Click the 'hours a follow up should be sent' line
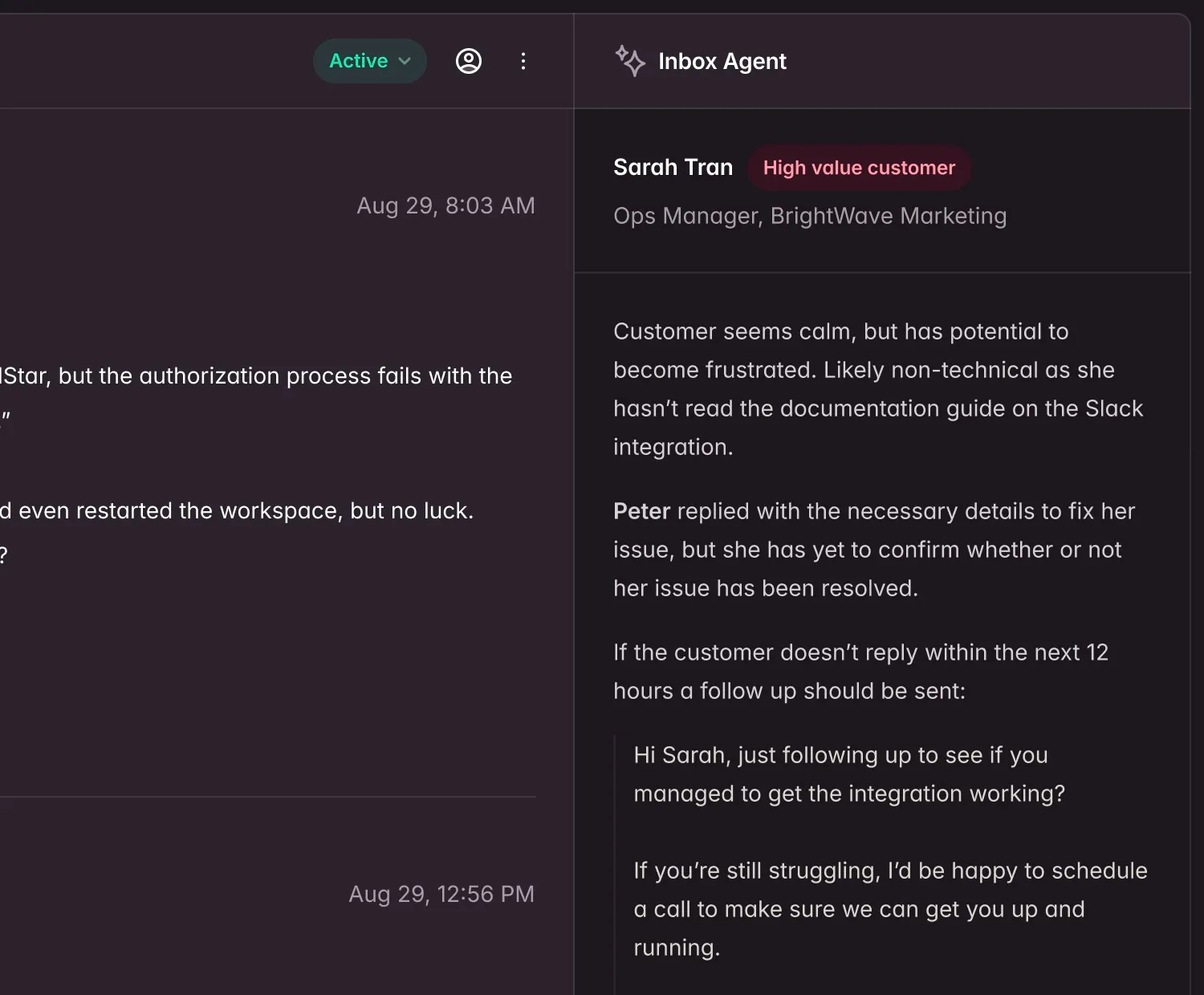The width and height of the screenshot is (1204, 995). click(789, 691)
